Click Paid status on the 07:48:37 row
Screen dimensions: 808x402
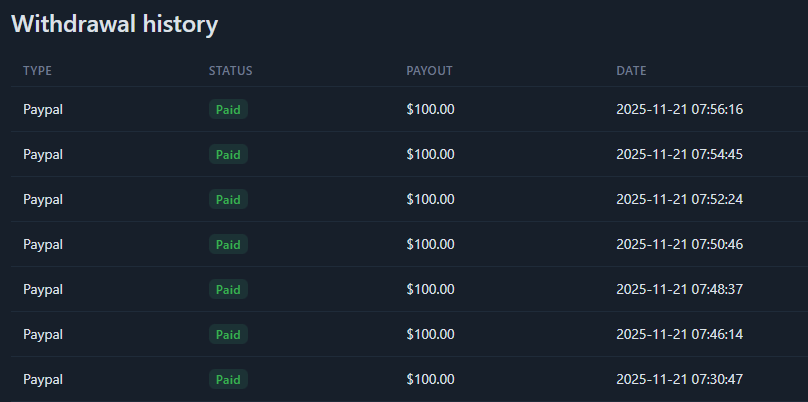tap(228, 289)
